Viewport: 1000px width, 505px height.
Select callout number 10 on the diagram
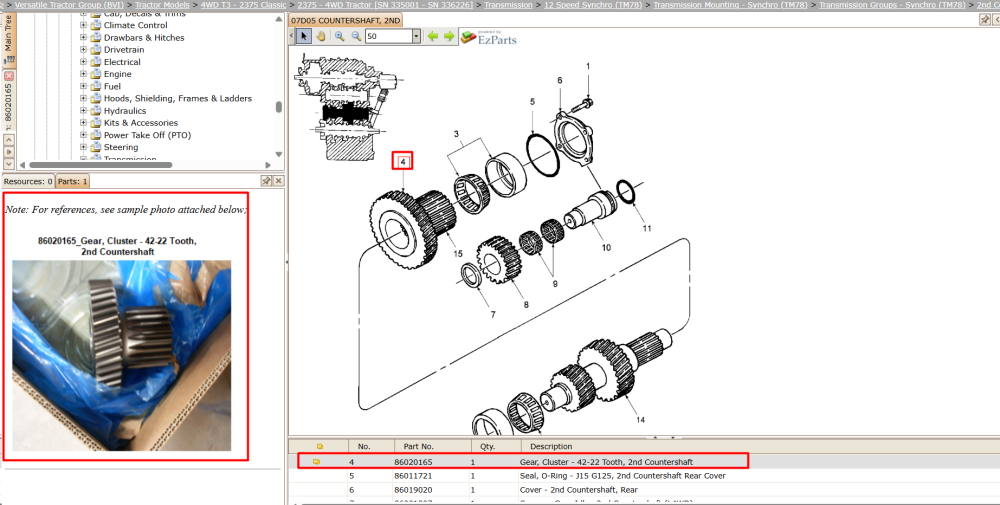[x=606, y=247]
